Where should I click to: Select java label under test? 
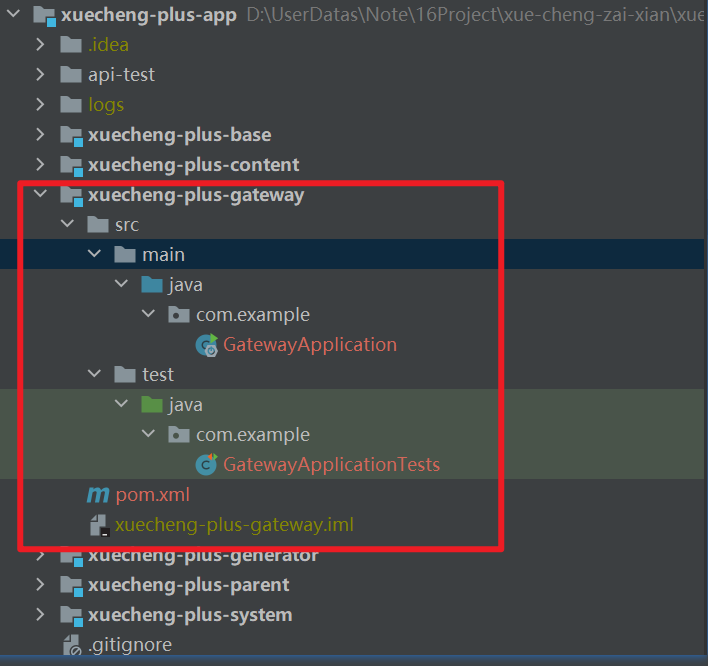coord(186,405)
